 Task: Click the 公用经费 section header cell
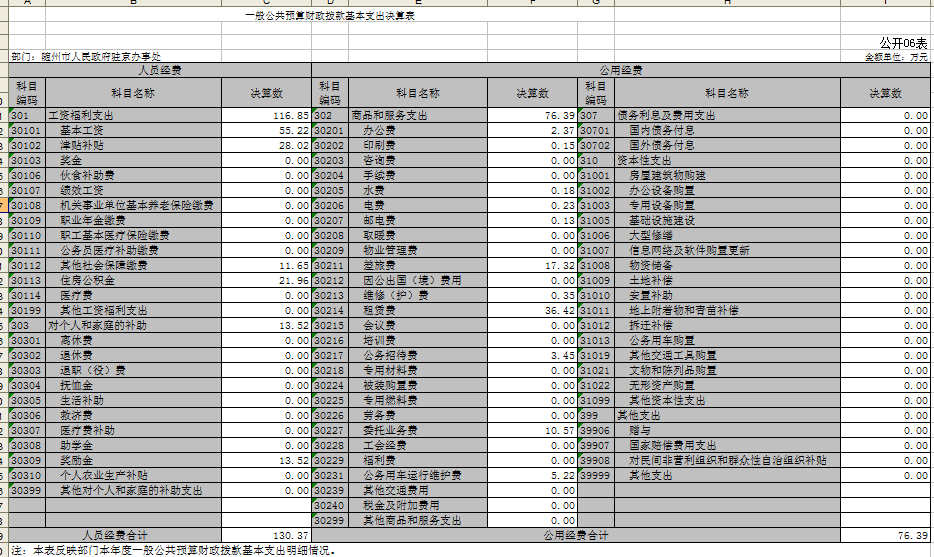coord(620,71)
